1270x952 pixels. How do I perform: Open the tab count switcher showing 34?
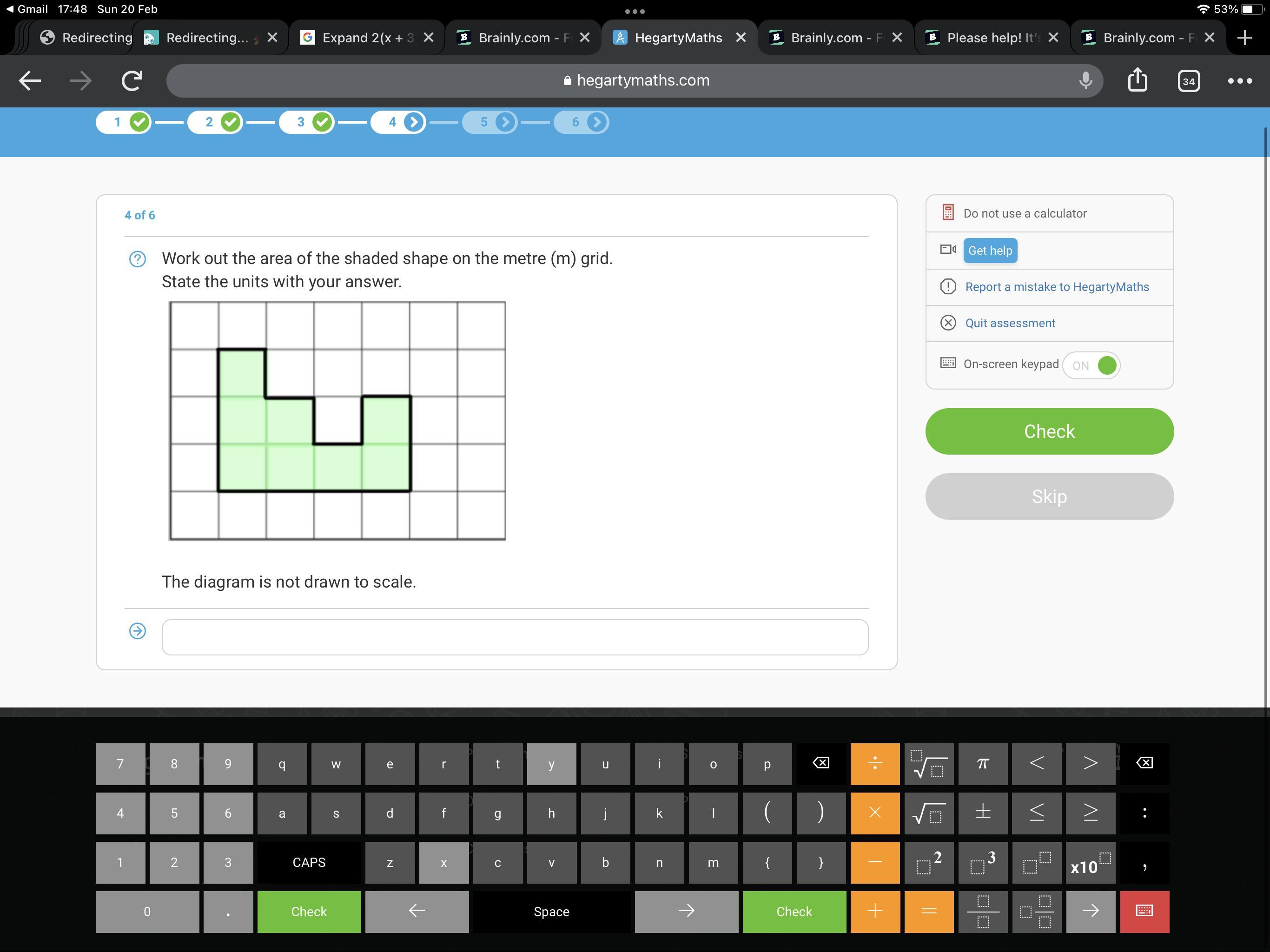pos(1189,81)
